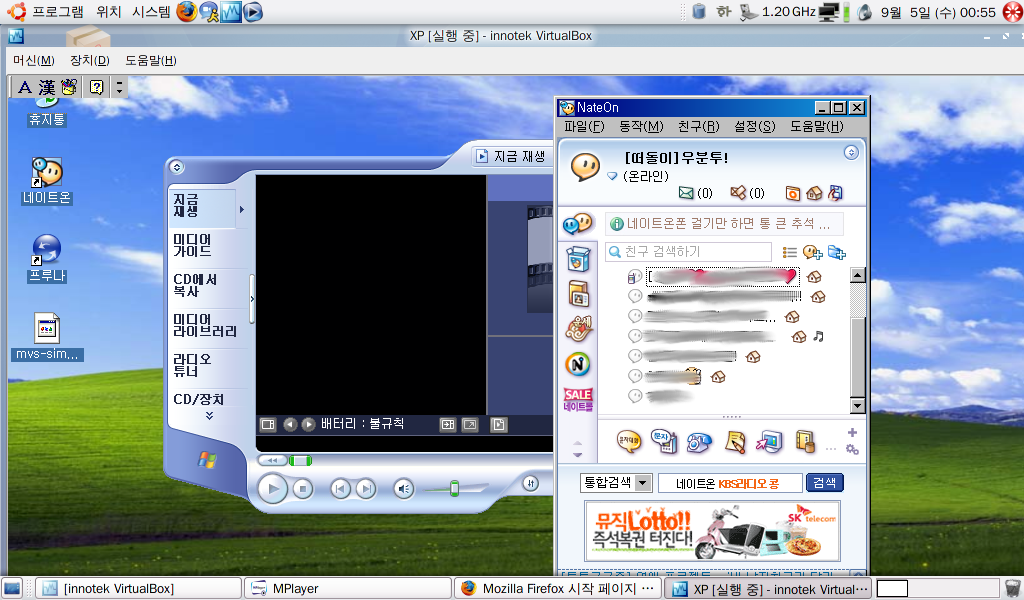This screenshot has height=600, width=1024.
Task: Open VirtualBox 머신(M) menu
Action: tap(34, 60)
